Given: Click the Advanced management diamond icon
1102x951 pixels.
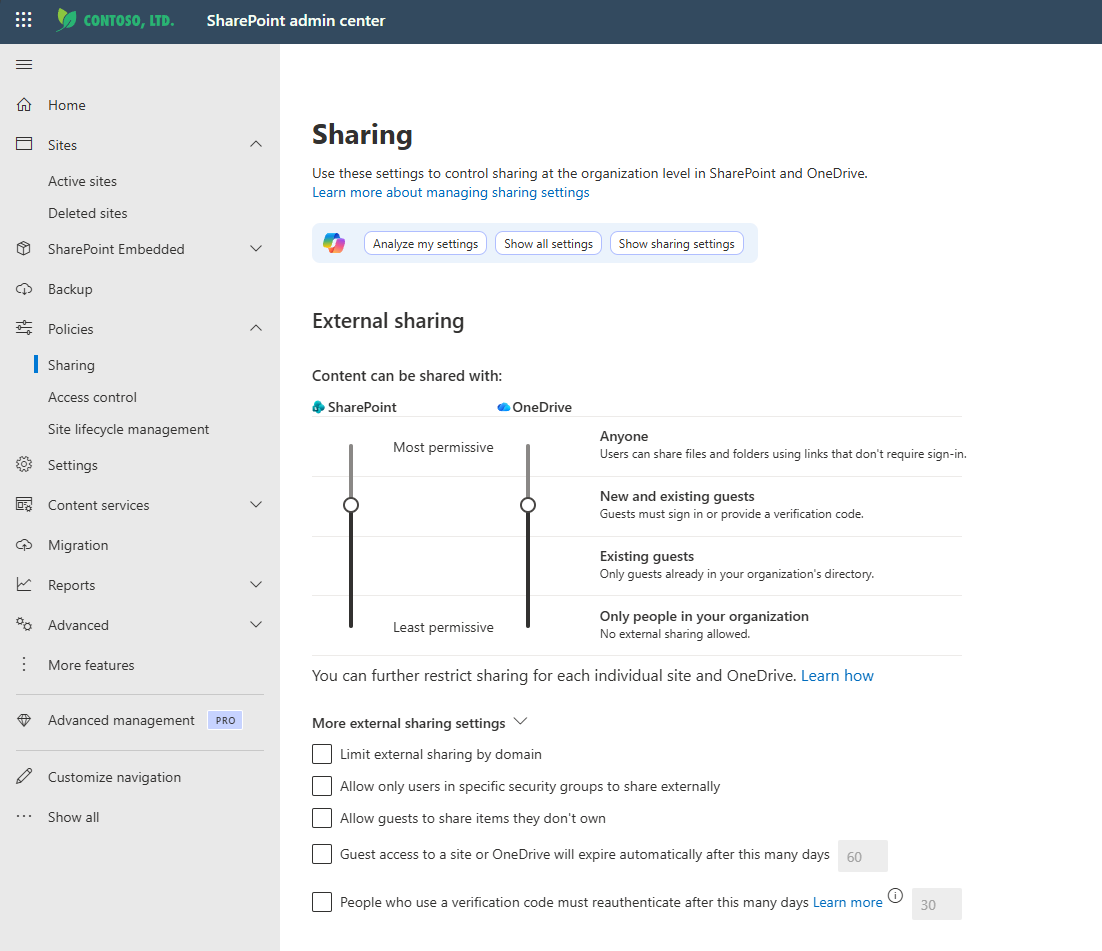Looking at the screenshot, I should 24,720.
